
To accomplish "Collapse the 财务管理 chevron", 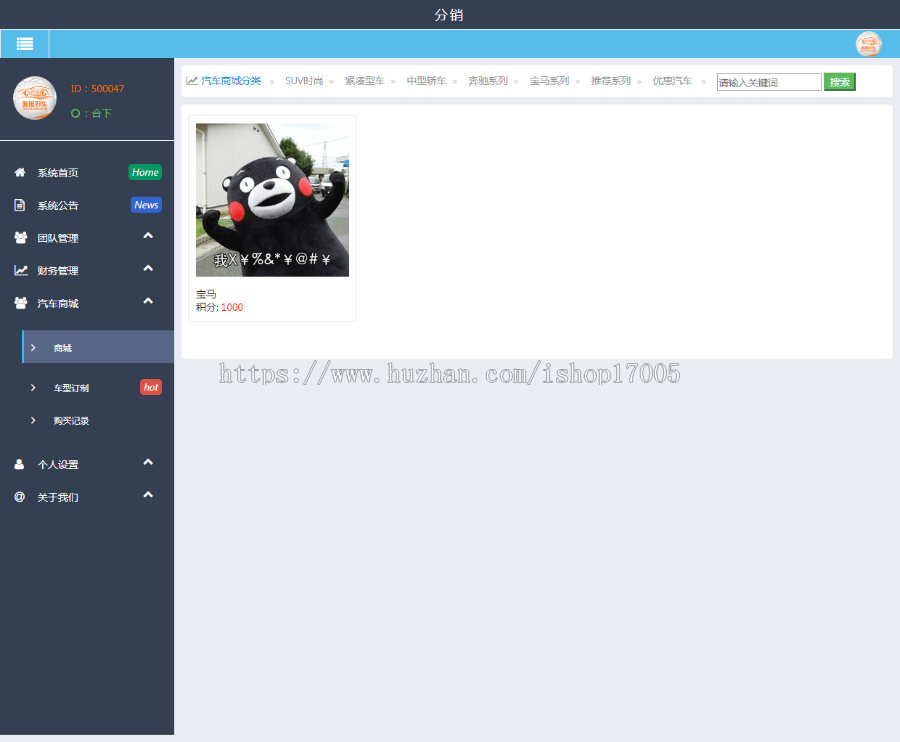I will click(148, 269).
